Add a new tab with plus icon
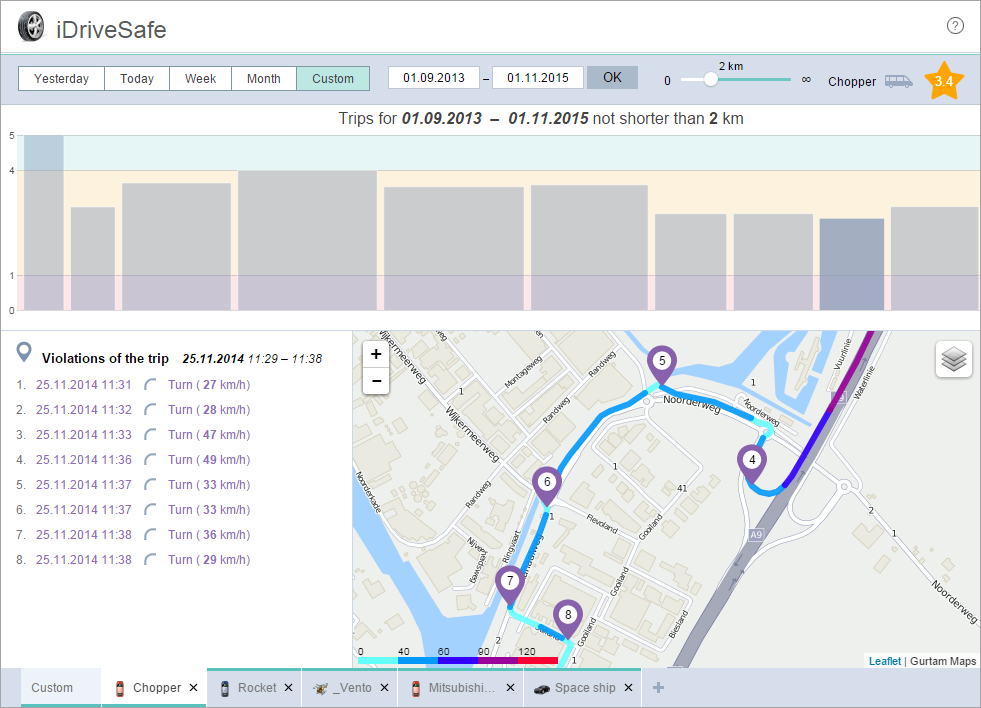 click(658, 688)
